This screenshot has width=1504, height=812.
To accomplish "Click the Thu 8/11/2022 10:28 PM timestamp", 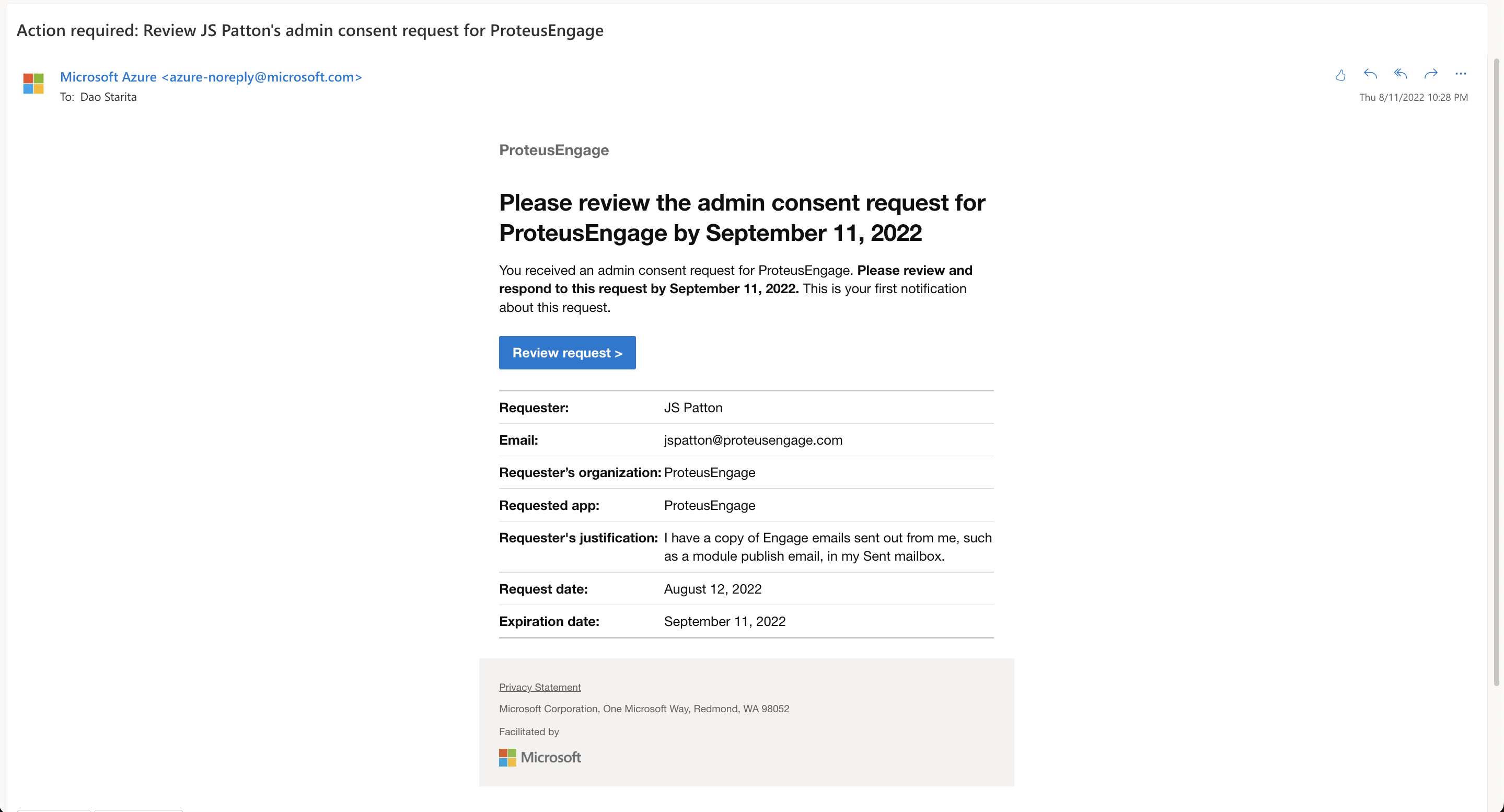I will (1413, 98).
